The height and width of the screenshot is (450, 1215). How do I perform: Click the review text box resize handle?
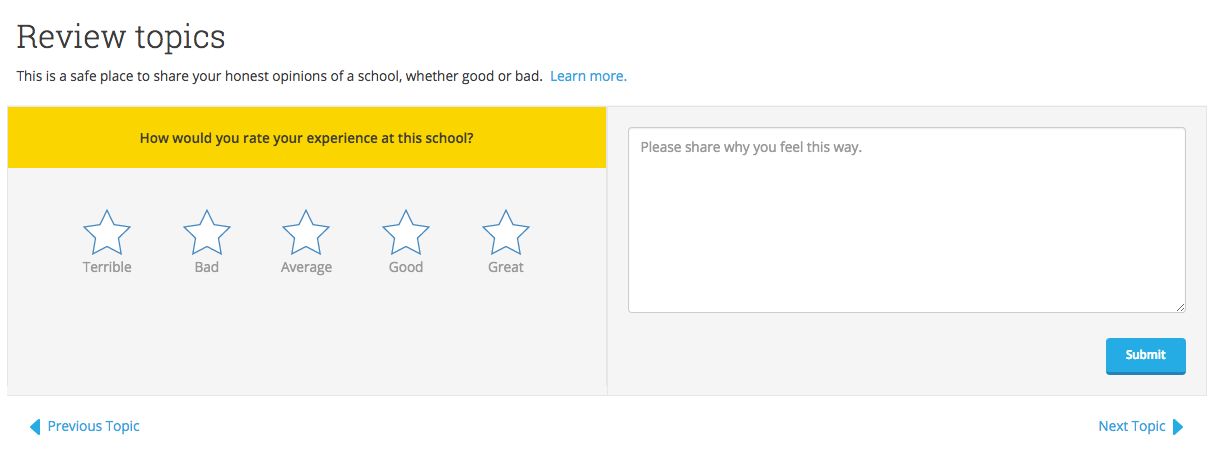[1180, 307]
